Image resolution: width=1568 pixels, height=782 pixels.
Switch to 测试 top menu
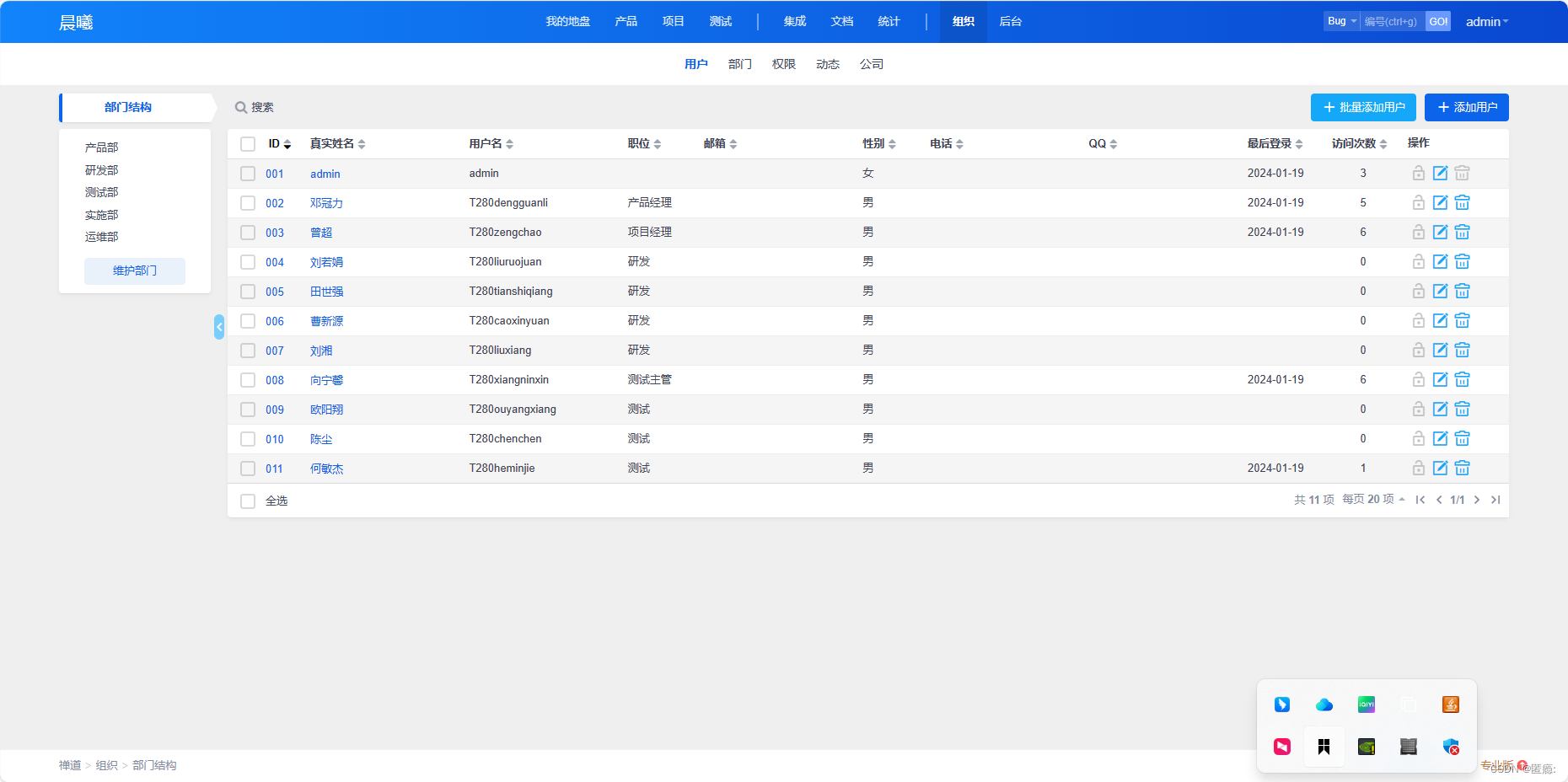(x=721, y=21)
